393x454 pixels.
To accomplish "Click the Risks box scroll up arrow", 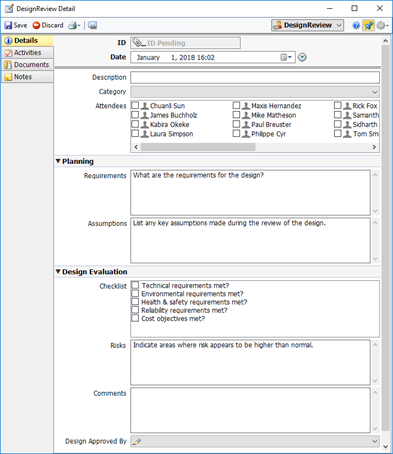I will coord(375,344).
